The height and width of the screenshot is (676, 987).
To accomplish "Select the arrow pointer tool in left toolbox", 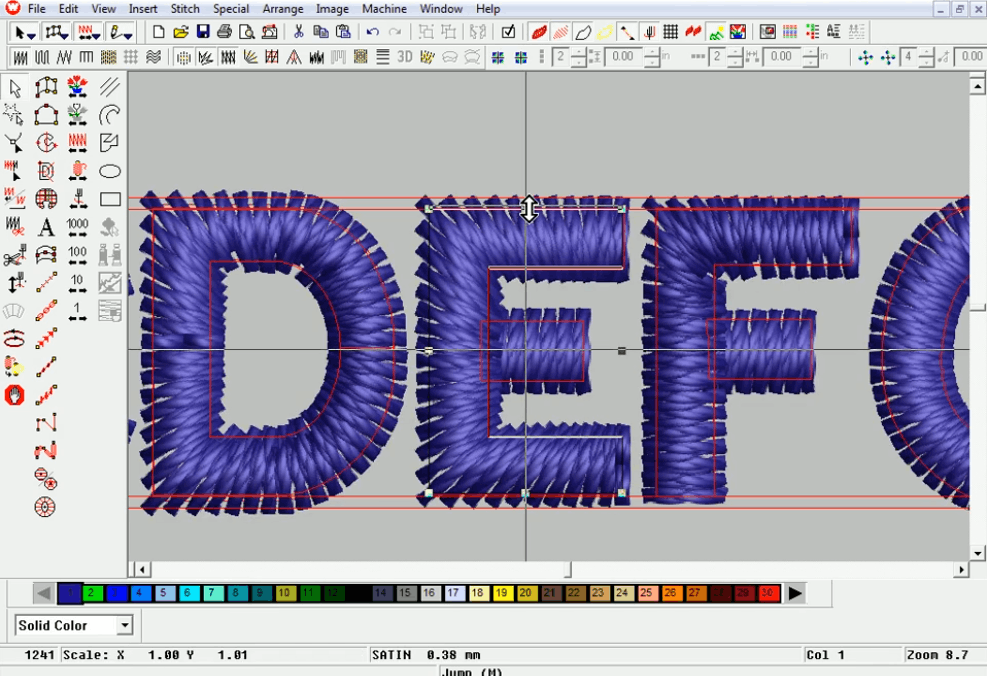I will pos(15,88).
